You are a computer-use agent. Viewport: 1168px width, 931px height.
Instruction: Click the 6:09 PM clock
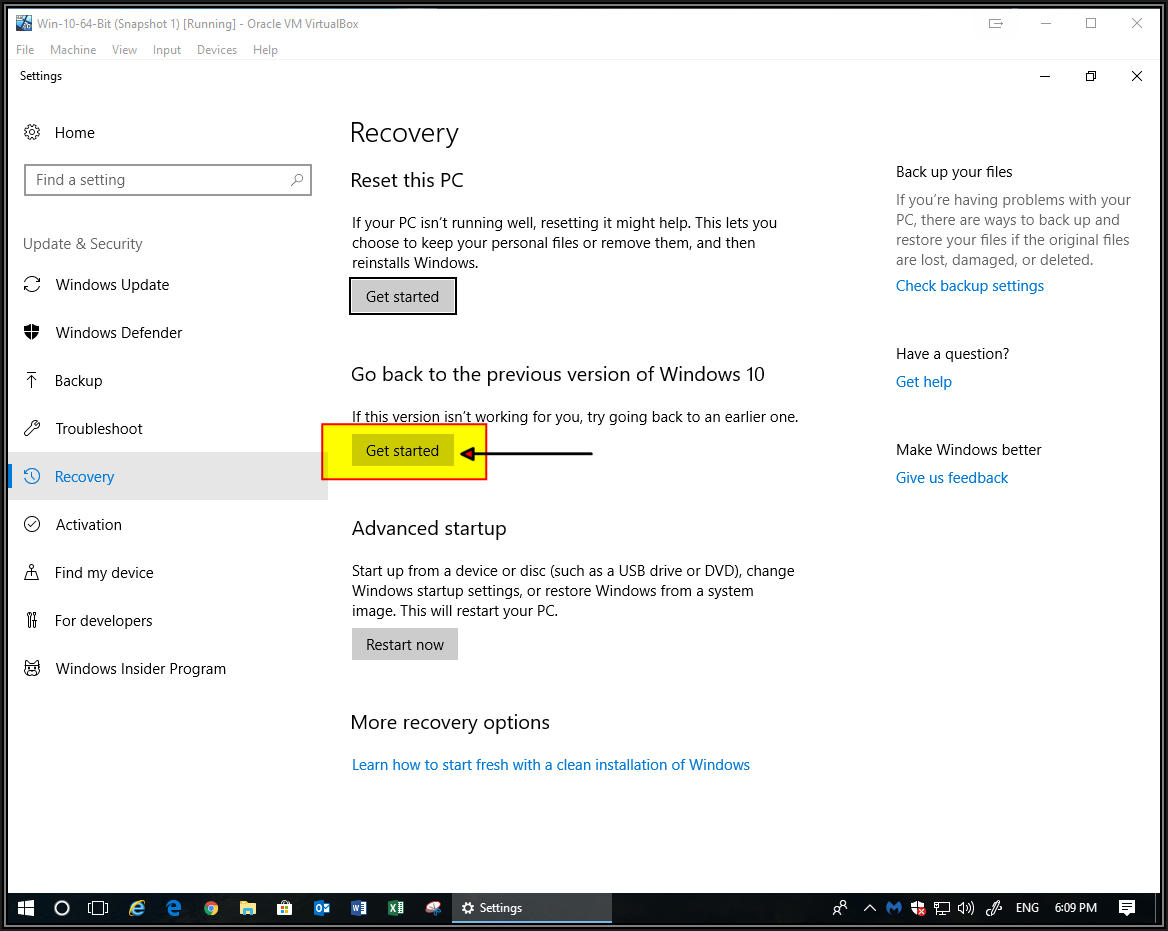point(1076,908)
